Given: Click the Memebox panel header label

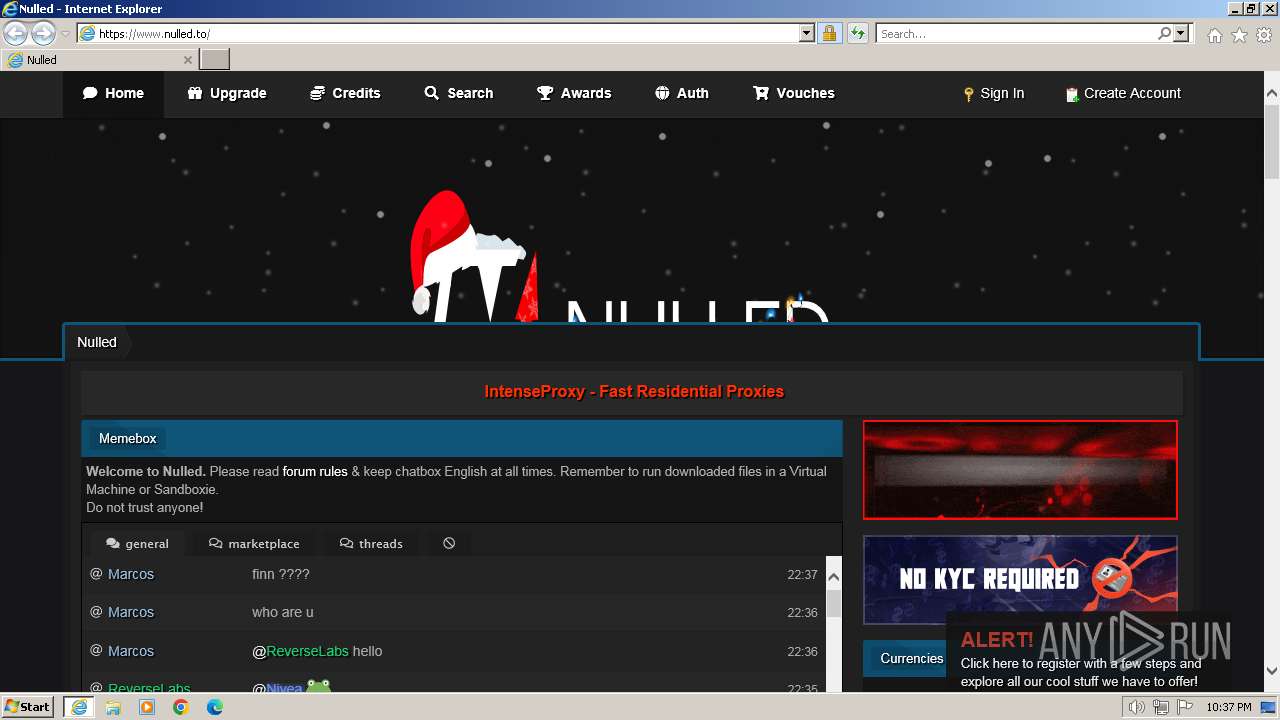Looking at the screenshot, I should [x=127, y=438].
